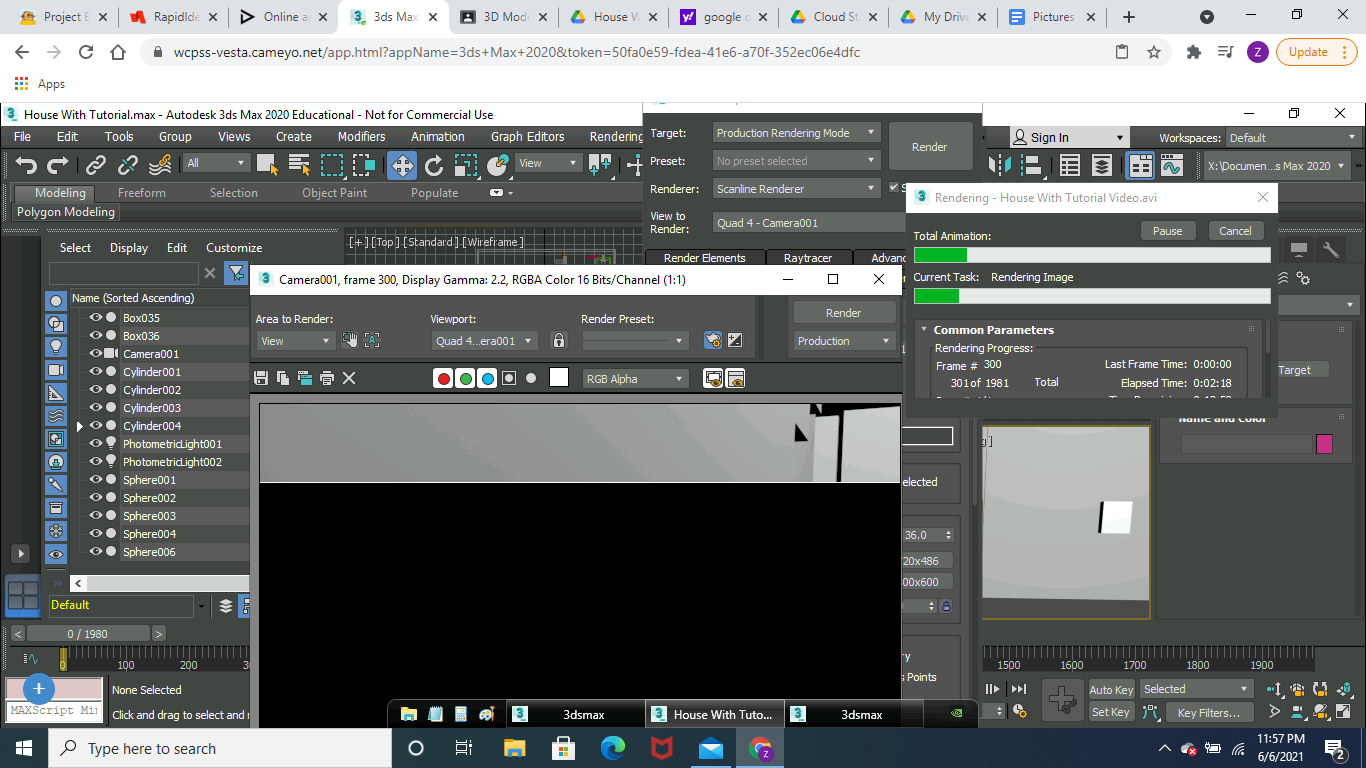Activate the Select and Scale tool
The width and height of the screenshot is (1366, 768).
point(466,165)
